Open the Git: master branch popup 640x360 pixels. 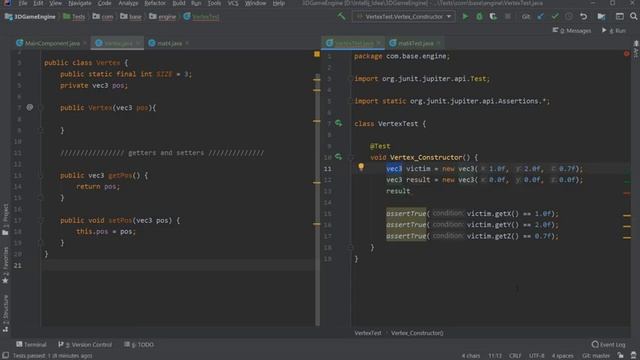pyautogui.click(x=596, y=356)
